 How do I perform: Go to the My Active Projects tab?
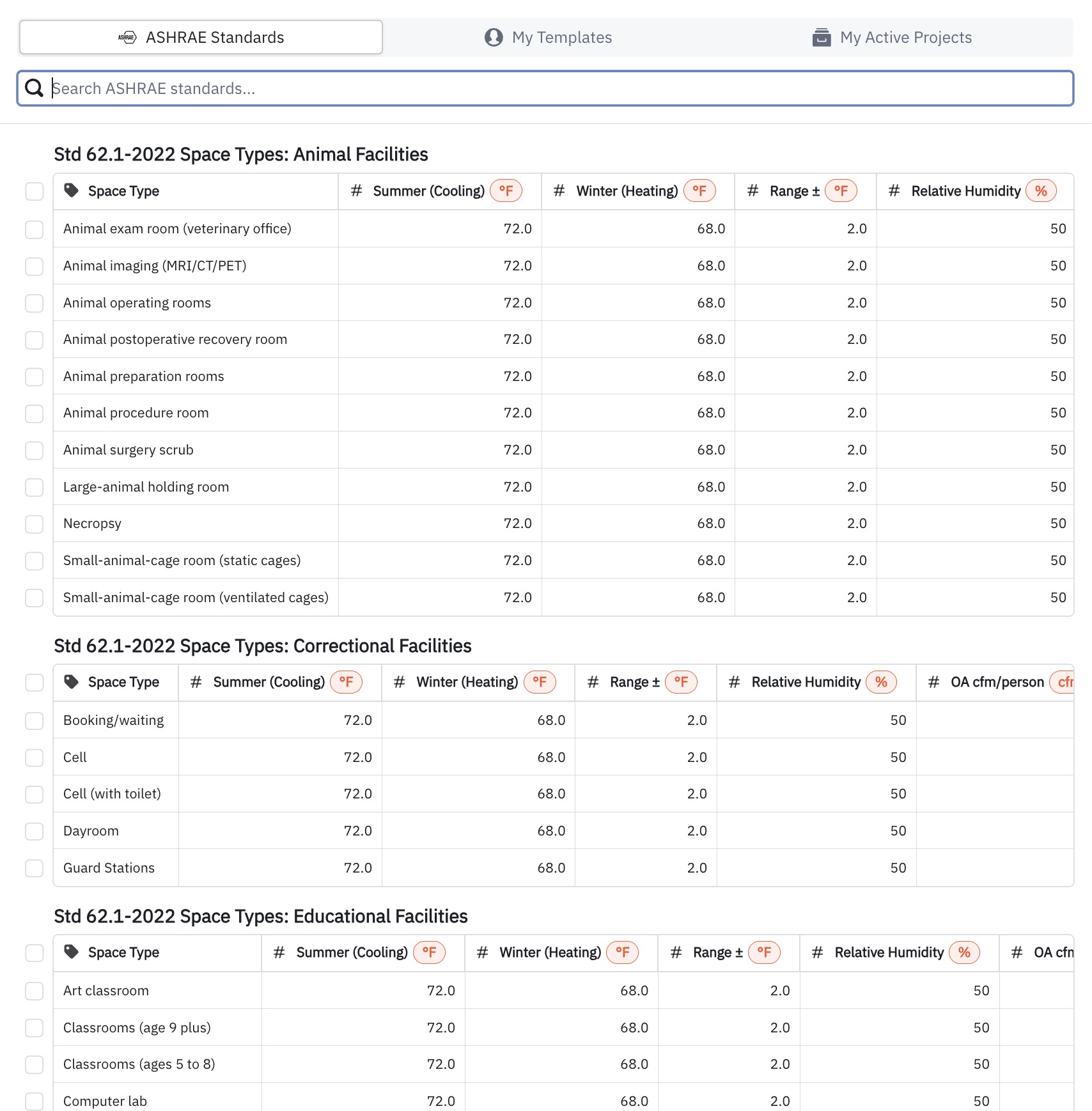click(892, 37)
